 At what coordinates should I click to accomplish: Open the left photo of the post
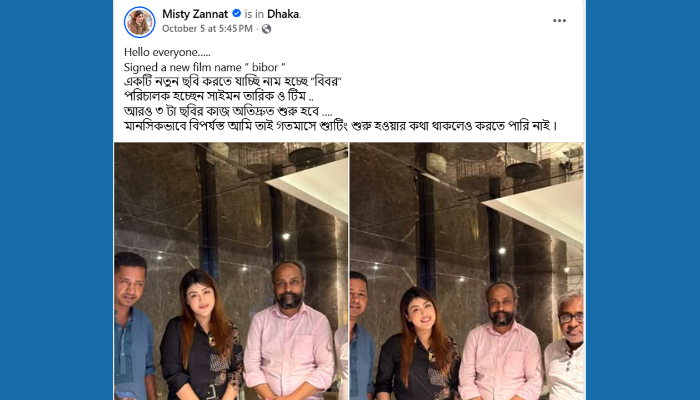[x=231, y=271]
